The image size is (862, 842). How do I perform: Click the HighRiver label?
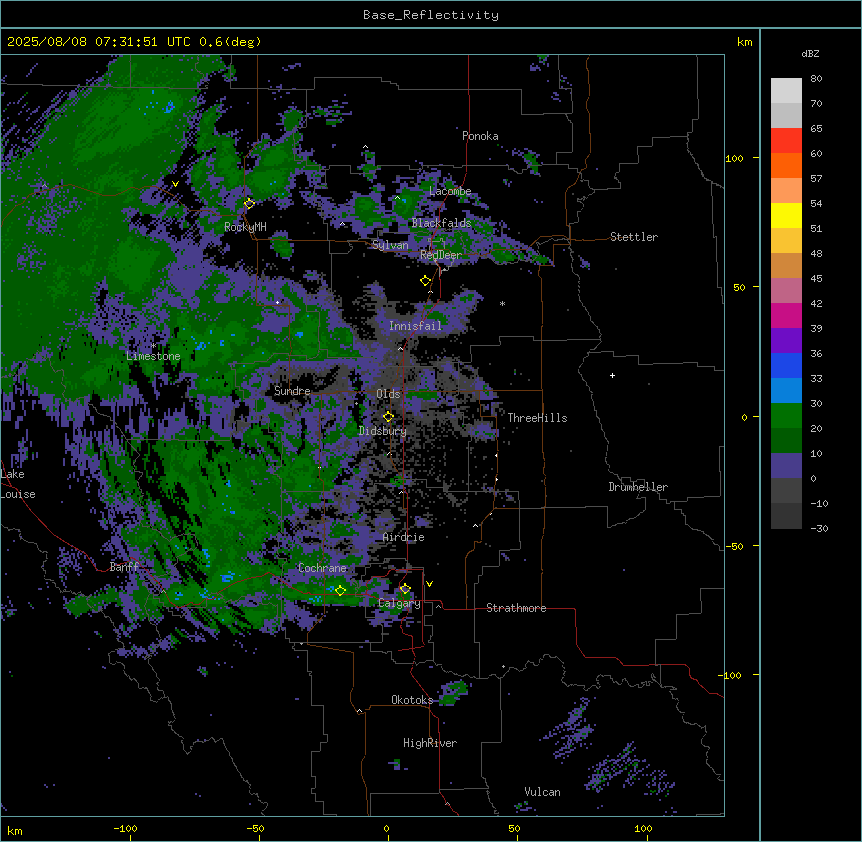(x=430, y=743)
